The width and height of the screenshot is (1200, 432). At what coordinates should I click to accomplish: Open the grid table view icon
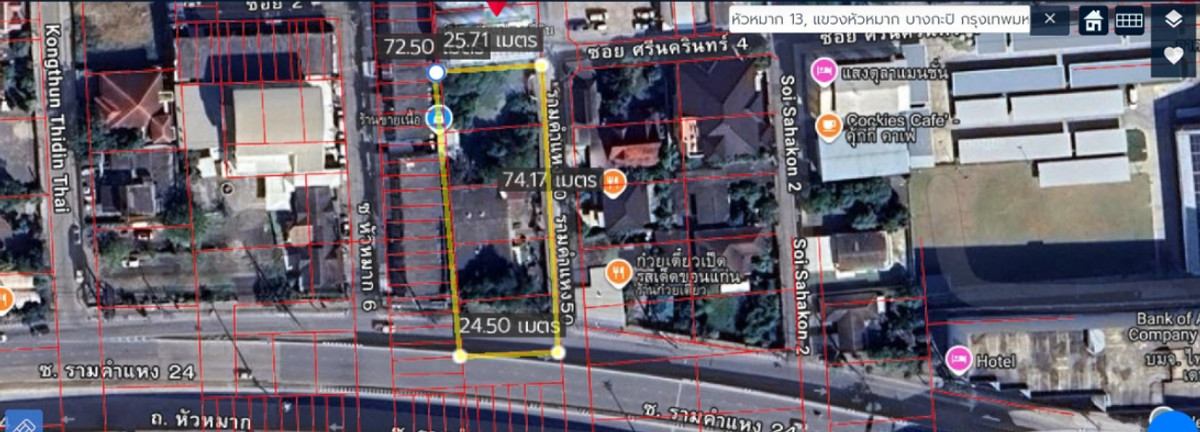1129,20
